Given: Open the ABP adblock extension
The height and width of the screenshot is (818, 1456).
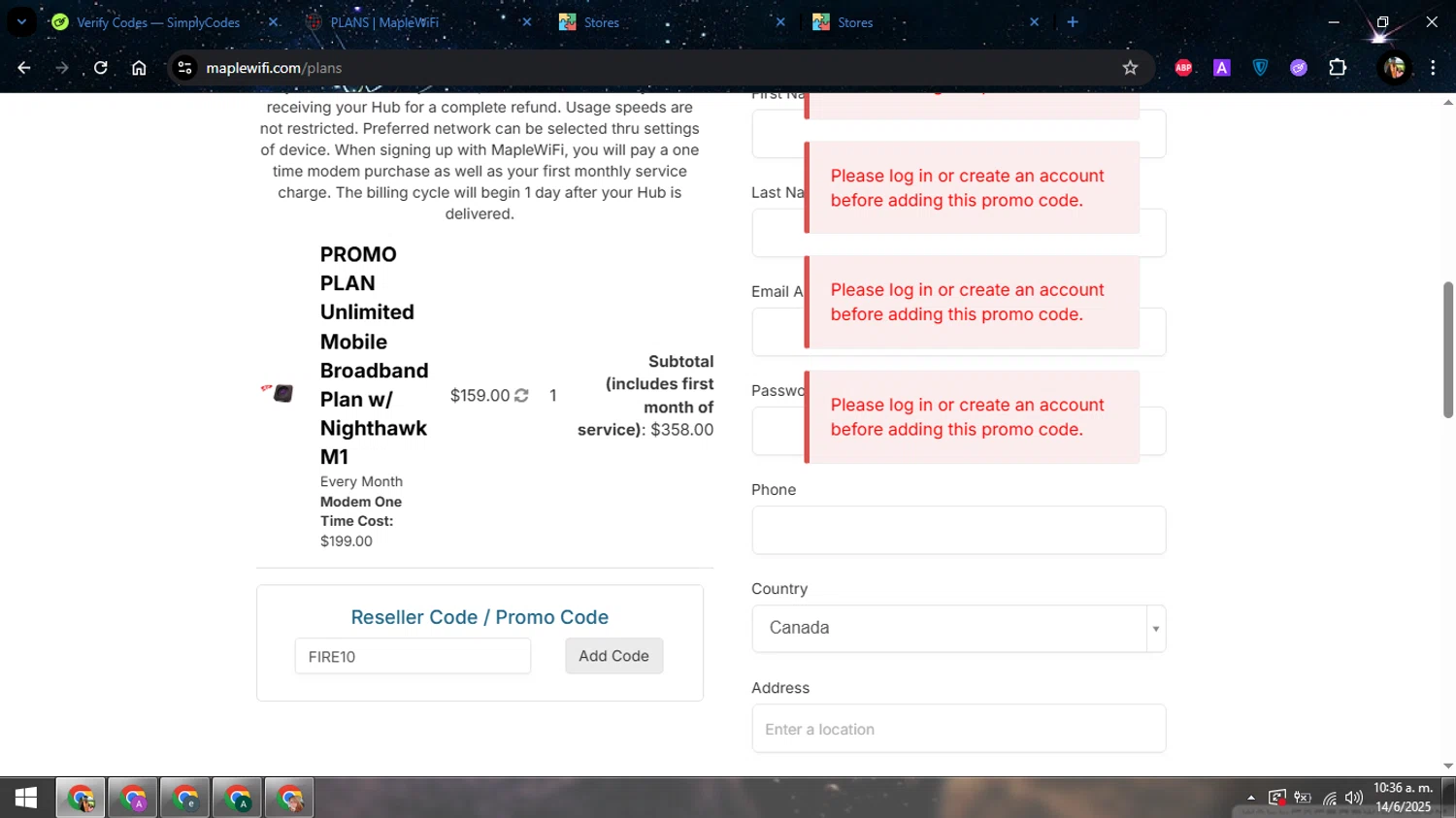Looking at the screenshot, I should 1183,68.
